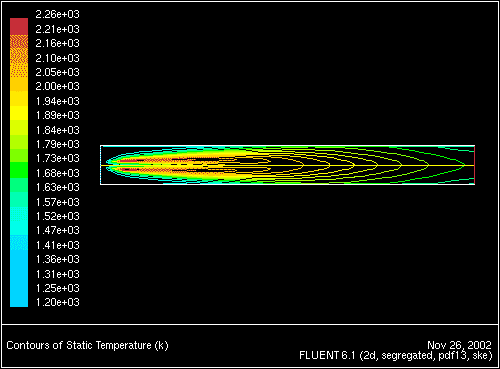Click the 1.63e+03 legend label
The image size is (500, 369).
57,187
